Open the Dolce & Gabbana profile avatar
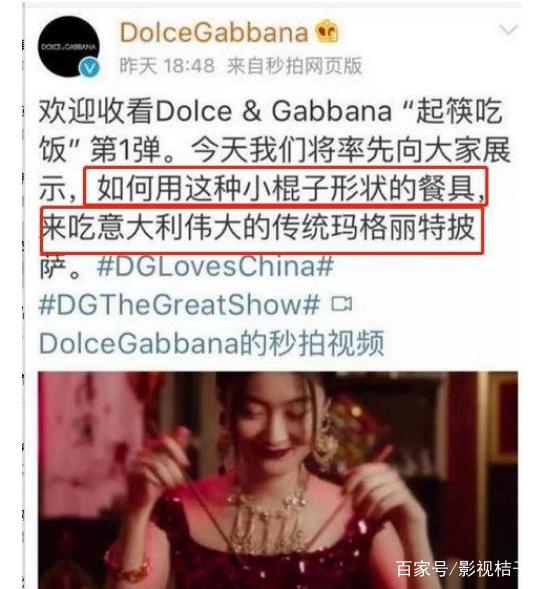Image resolution: width=560 pixels, height=589 pixels. pyautogui.click(x=69, y=47)
